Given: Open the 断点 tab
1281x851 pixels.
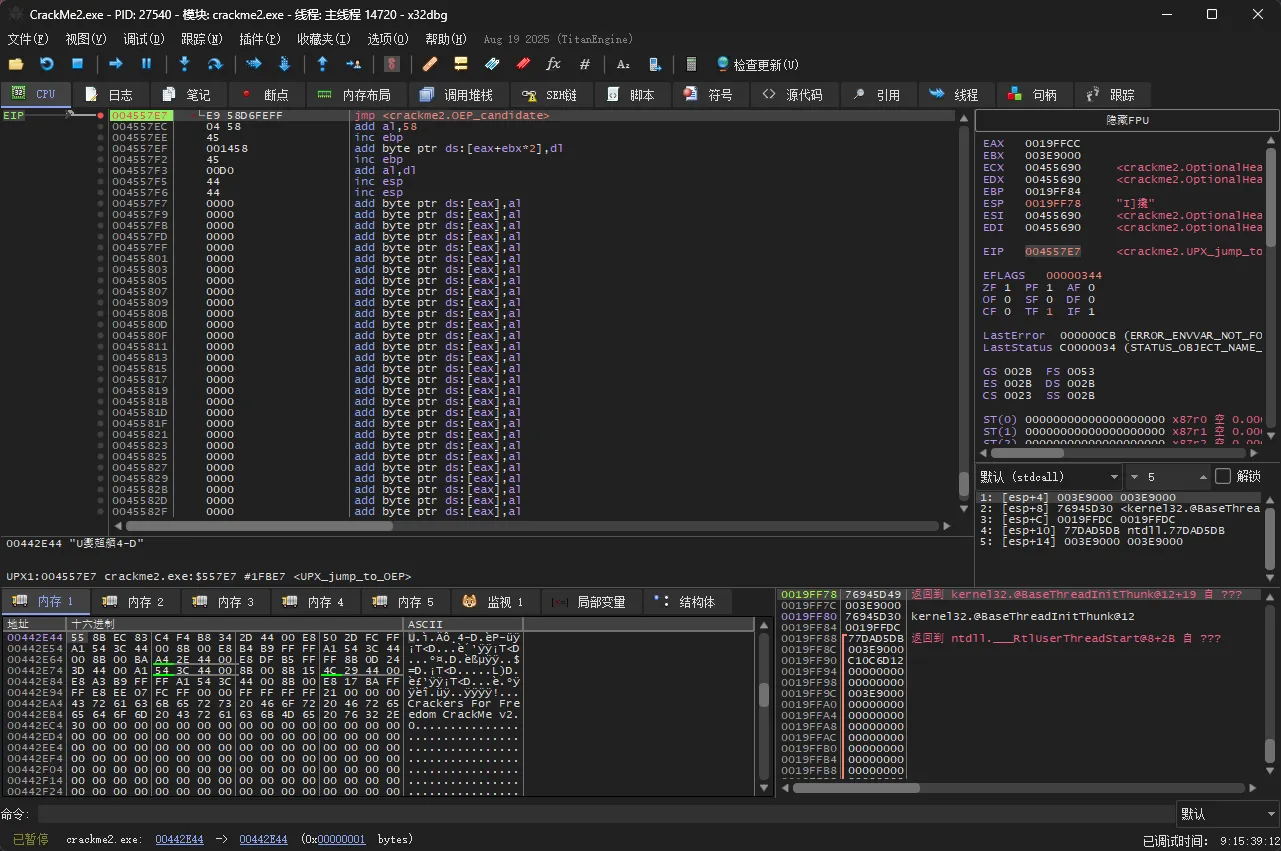Looking at the screenshot, I should pyautogui.click(x=265, y=95).
